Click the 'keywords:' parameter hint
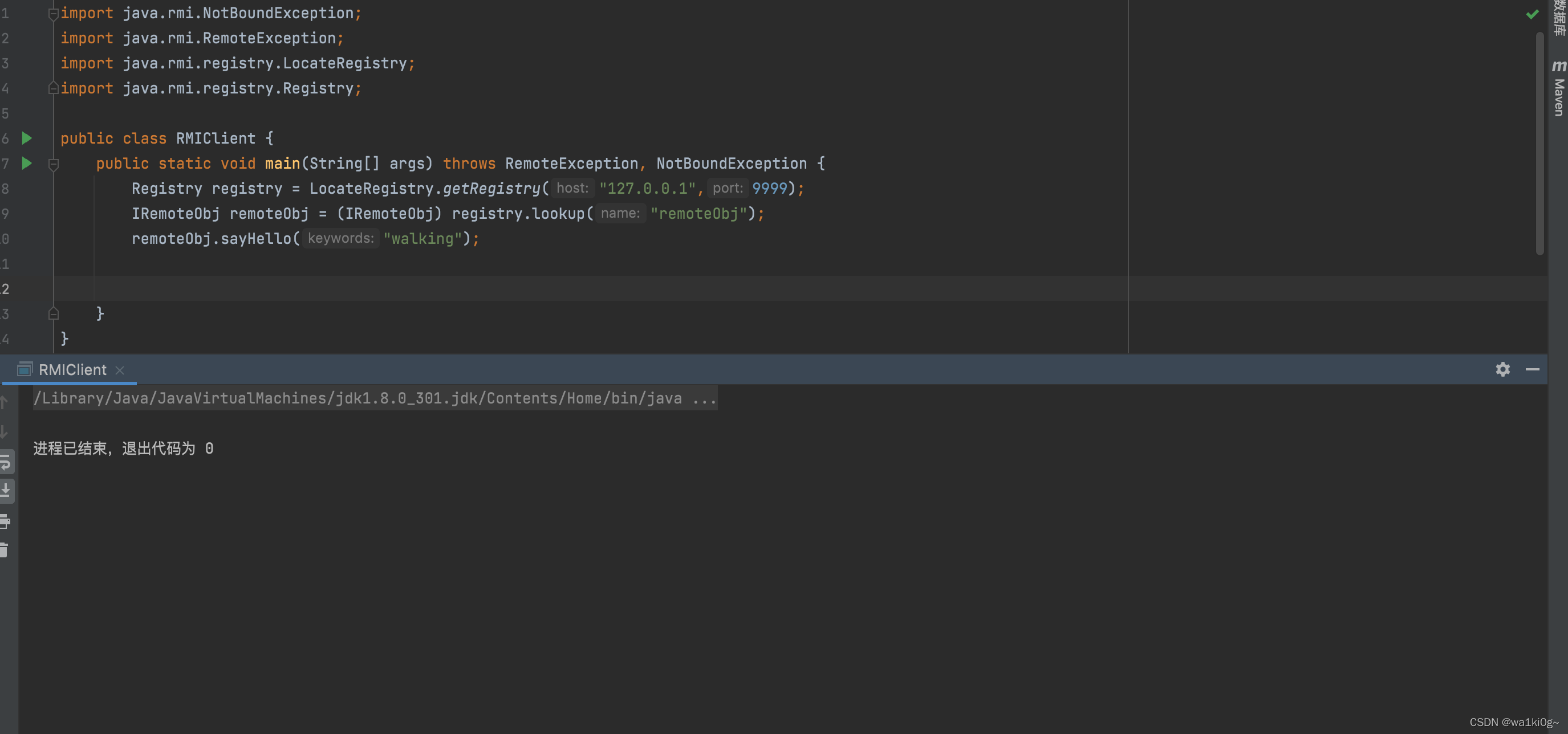Image resolution: width=1568 pixels, height=734 pixels. (x=340, y=238)
